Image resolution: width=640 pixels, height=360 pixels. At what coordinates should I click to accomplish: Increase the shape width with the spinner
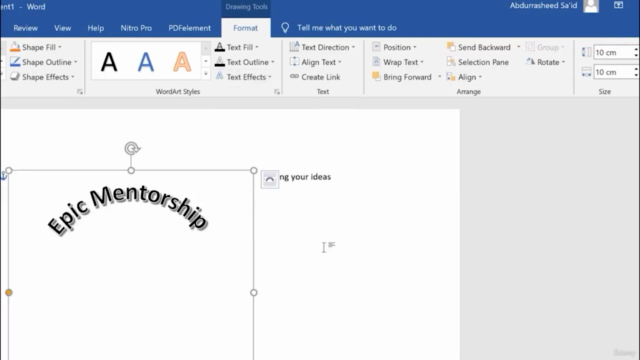click(x=636, y=69)
